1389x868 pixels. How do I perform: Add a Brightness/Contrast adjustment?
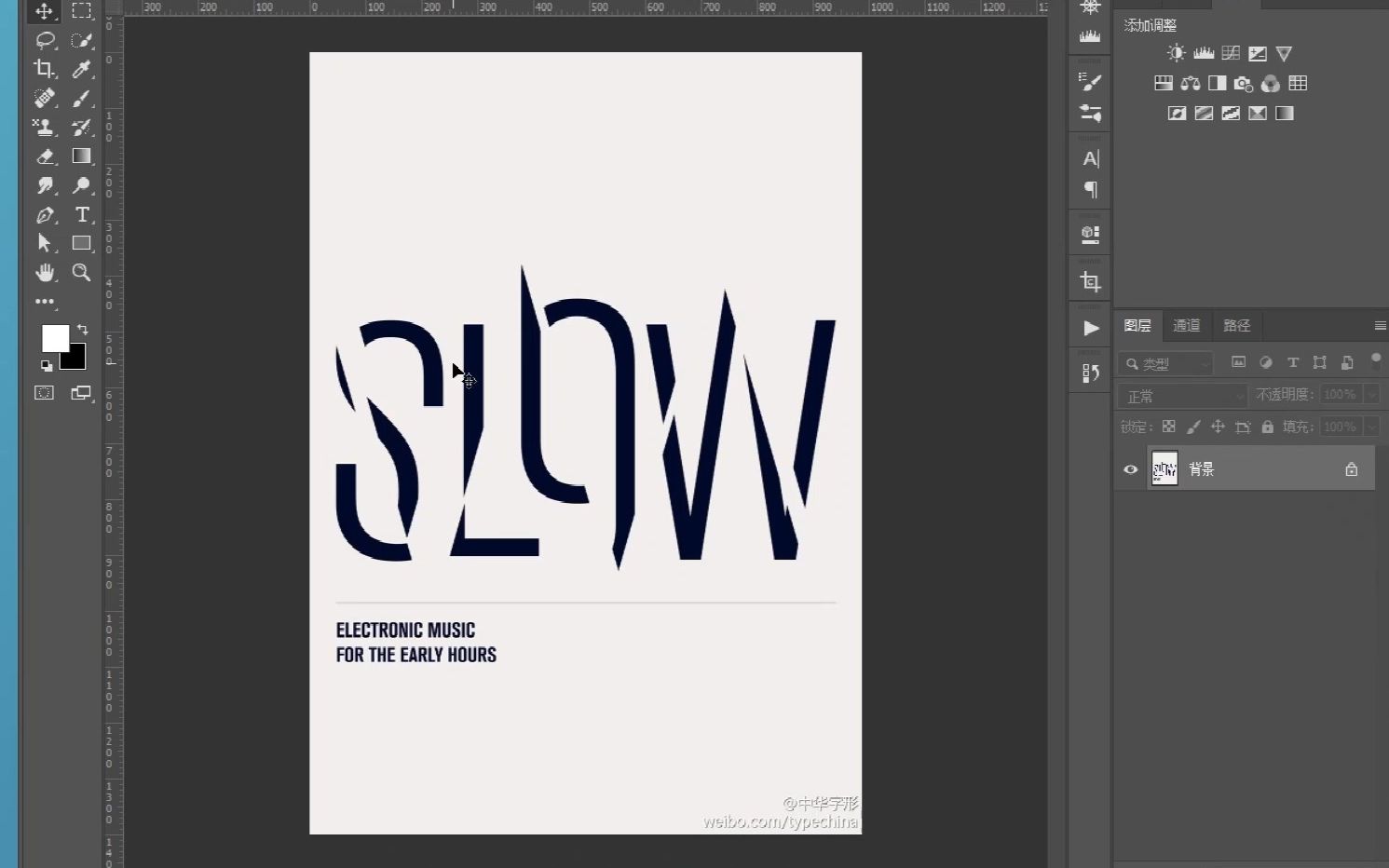1177,53
